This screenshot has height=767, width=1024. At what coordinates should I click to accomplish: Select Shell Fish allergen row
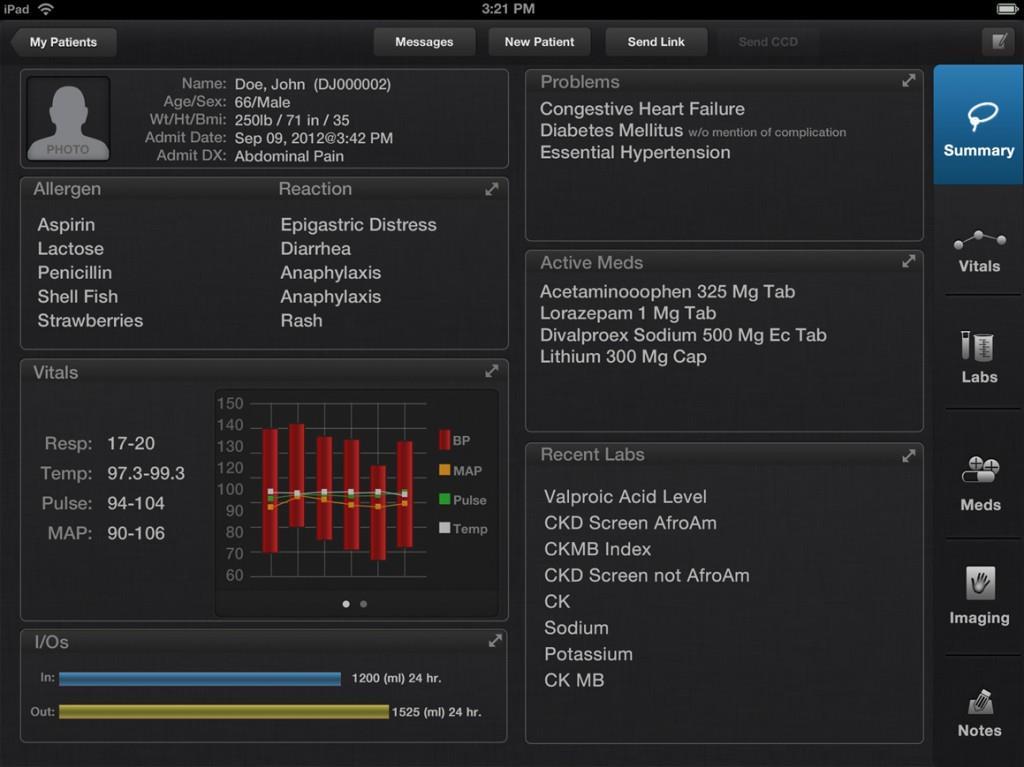click(x=78, y=297)
